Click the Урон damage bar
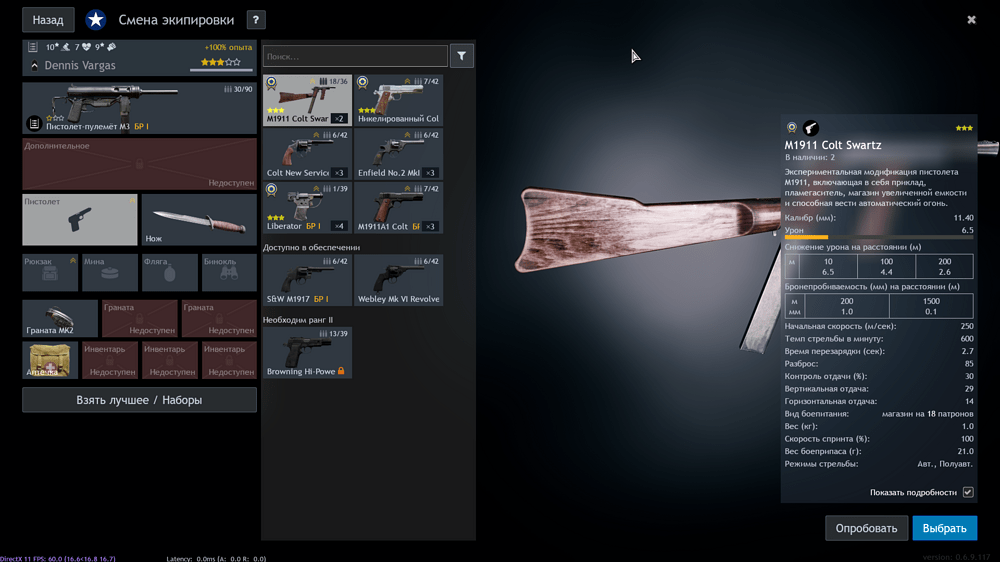Image resolution: width=1000 pixels, height=562 pixels. pos(878,237)
